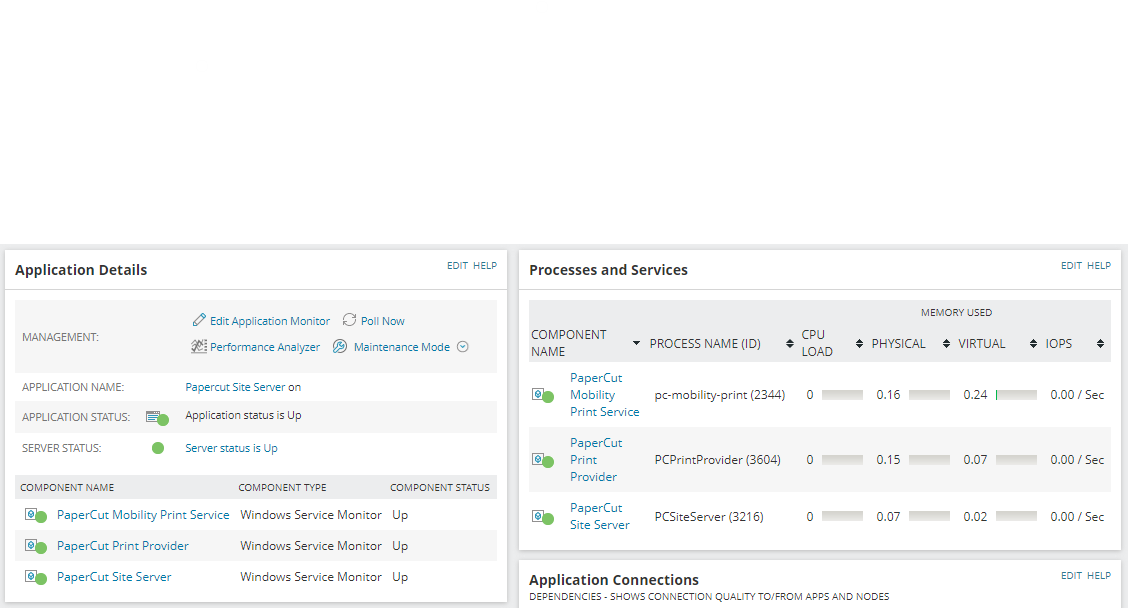Click the Maintenance Mode link

point(401,347)
